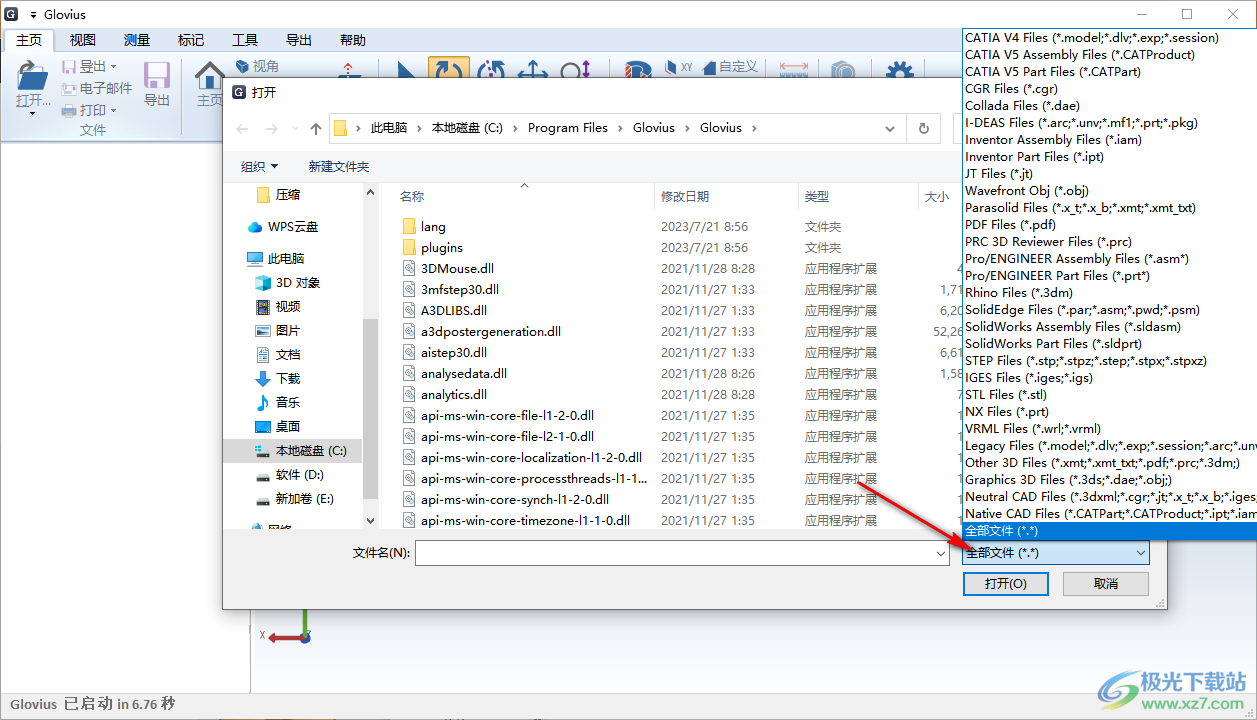The image size is (1257, 720).
Task: Choose SolidWorks Part Files (*.sldprt) option
Action: click(x=1108, y=343)
